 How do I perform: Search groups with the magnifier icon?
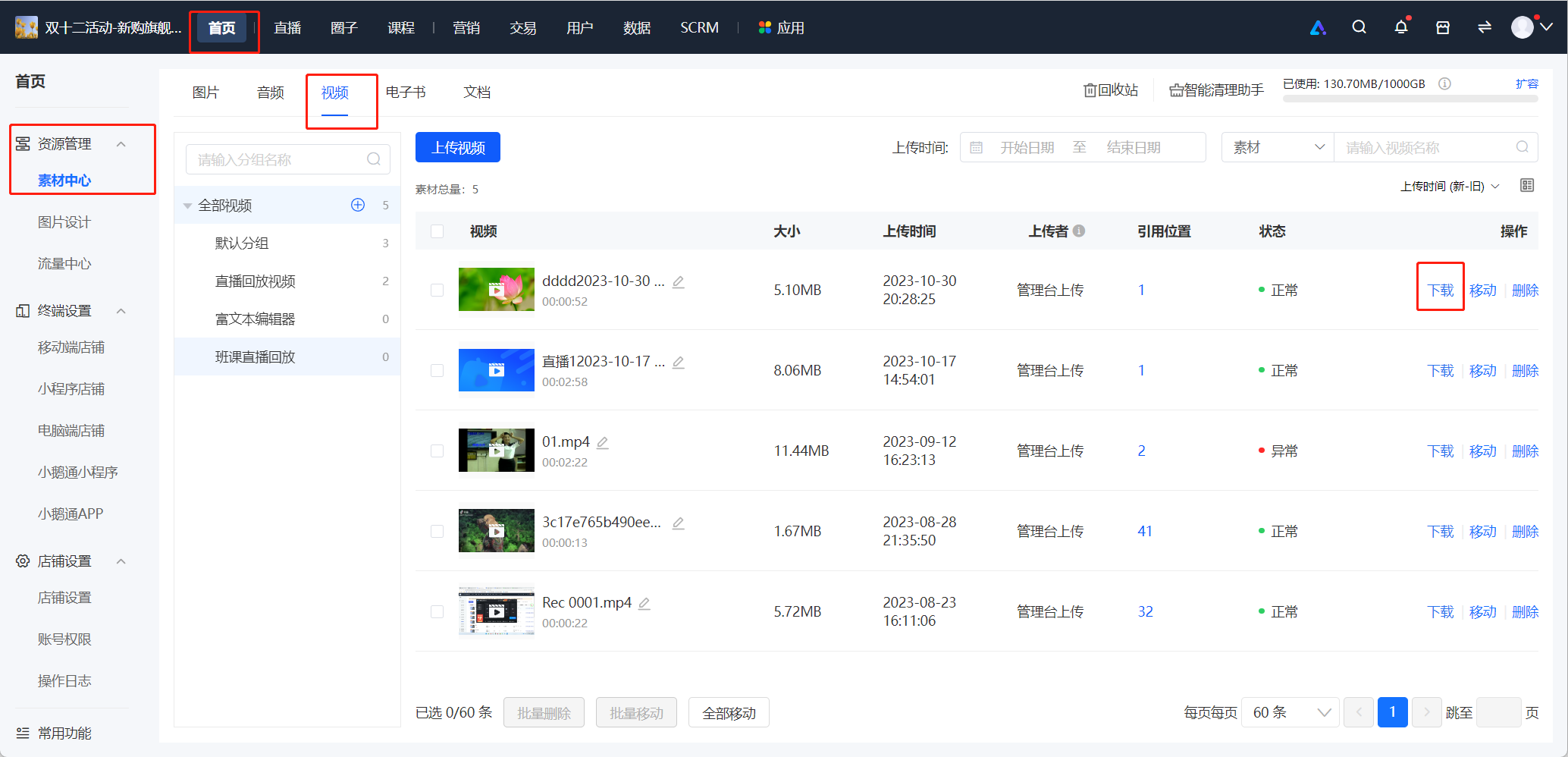tap(374, 159)
